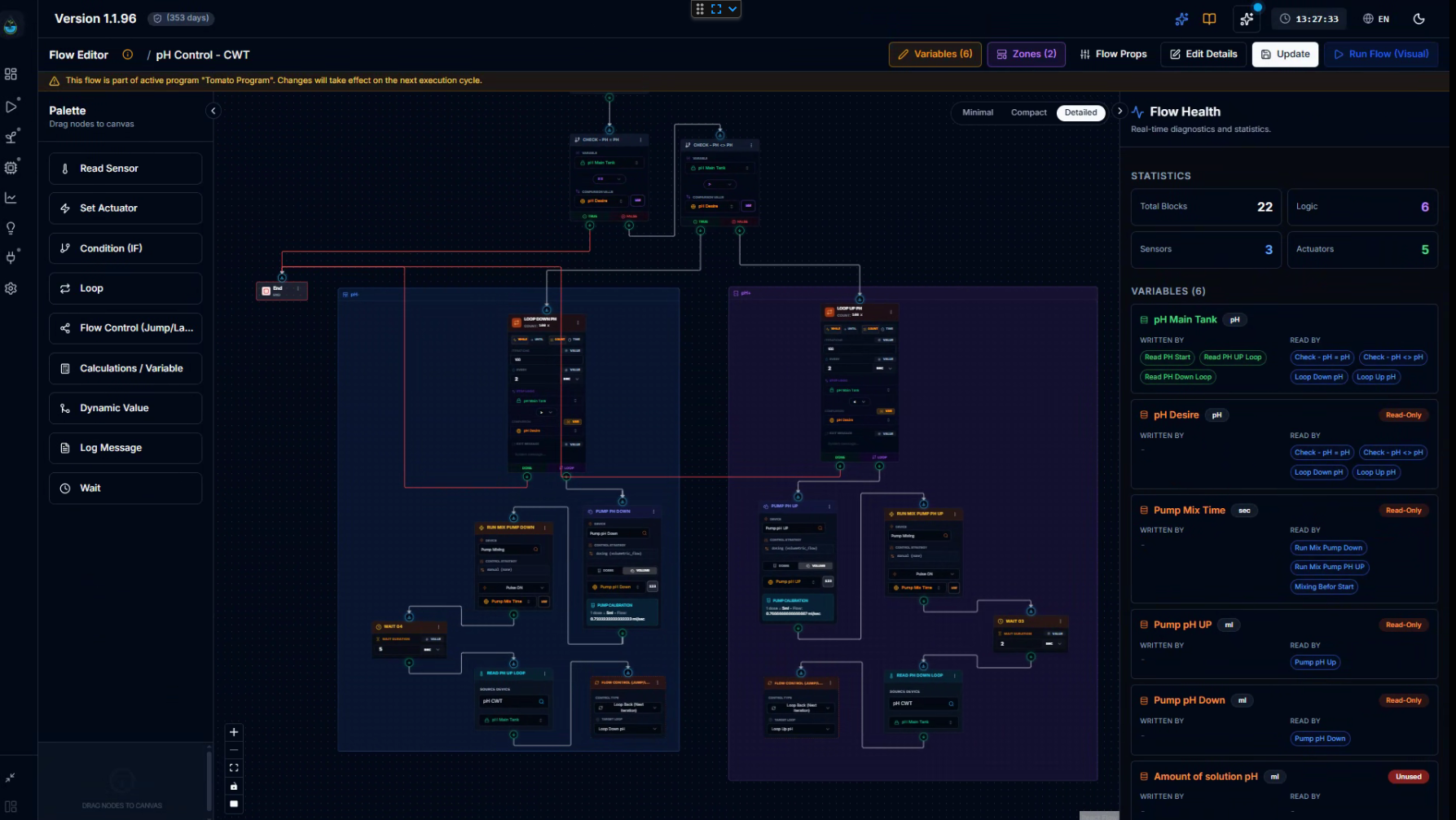Click the Update button

pos(1285,55)
